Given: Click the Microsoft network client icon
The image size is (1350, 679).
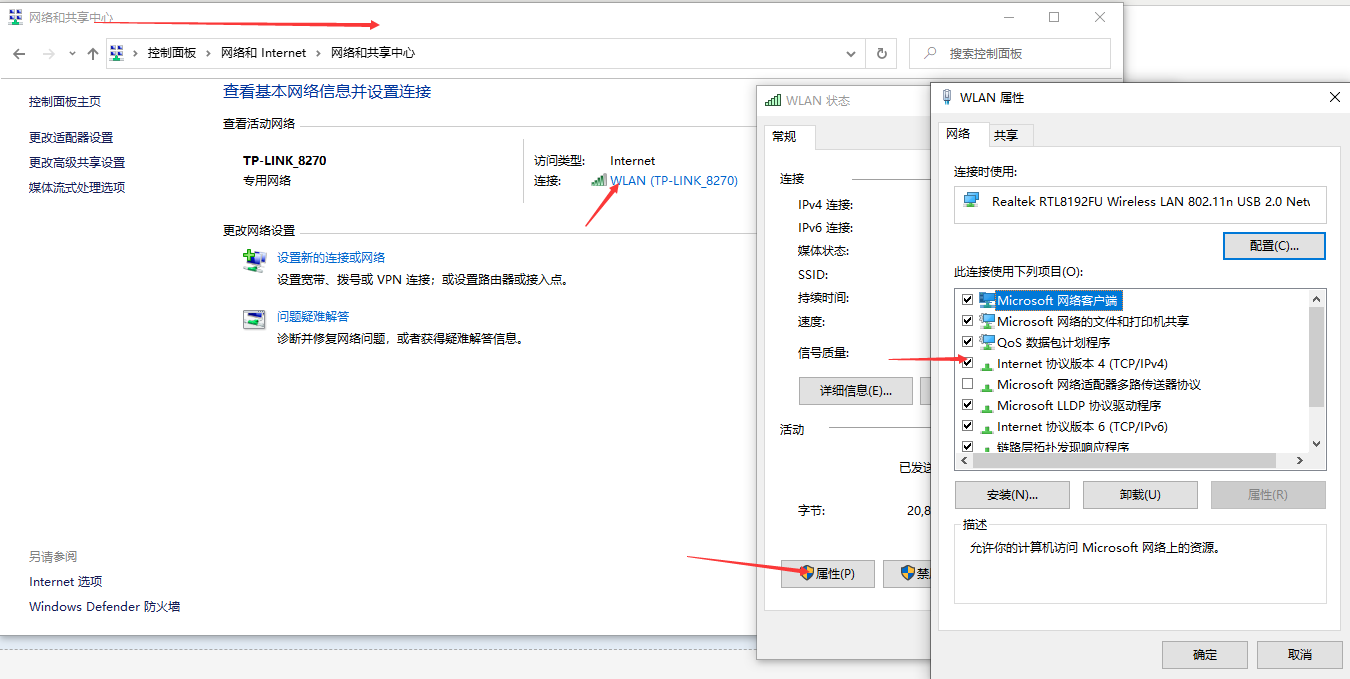Looking at the screenshot, I should (987, 300).
